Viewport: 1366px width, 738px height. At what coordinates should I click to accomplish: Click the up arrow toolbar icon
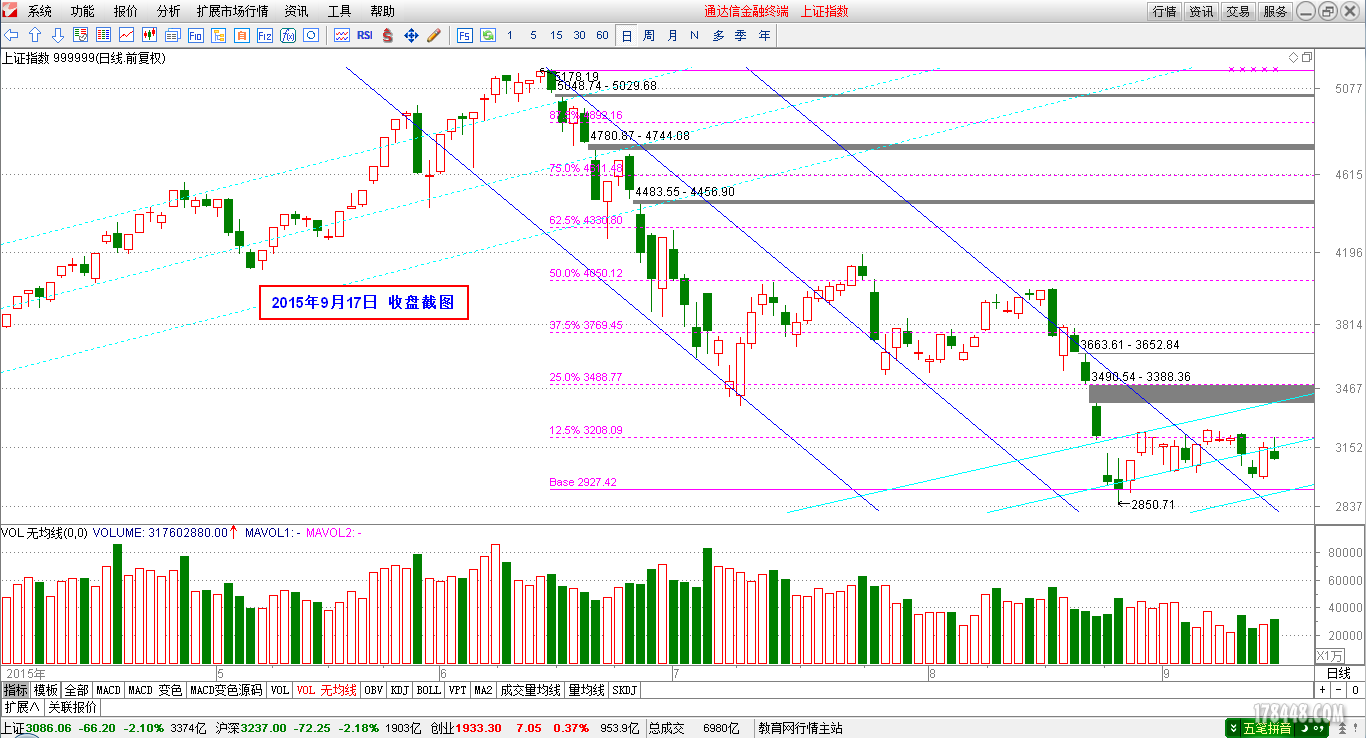tap(35, 35)
